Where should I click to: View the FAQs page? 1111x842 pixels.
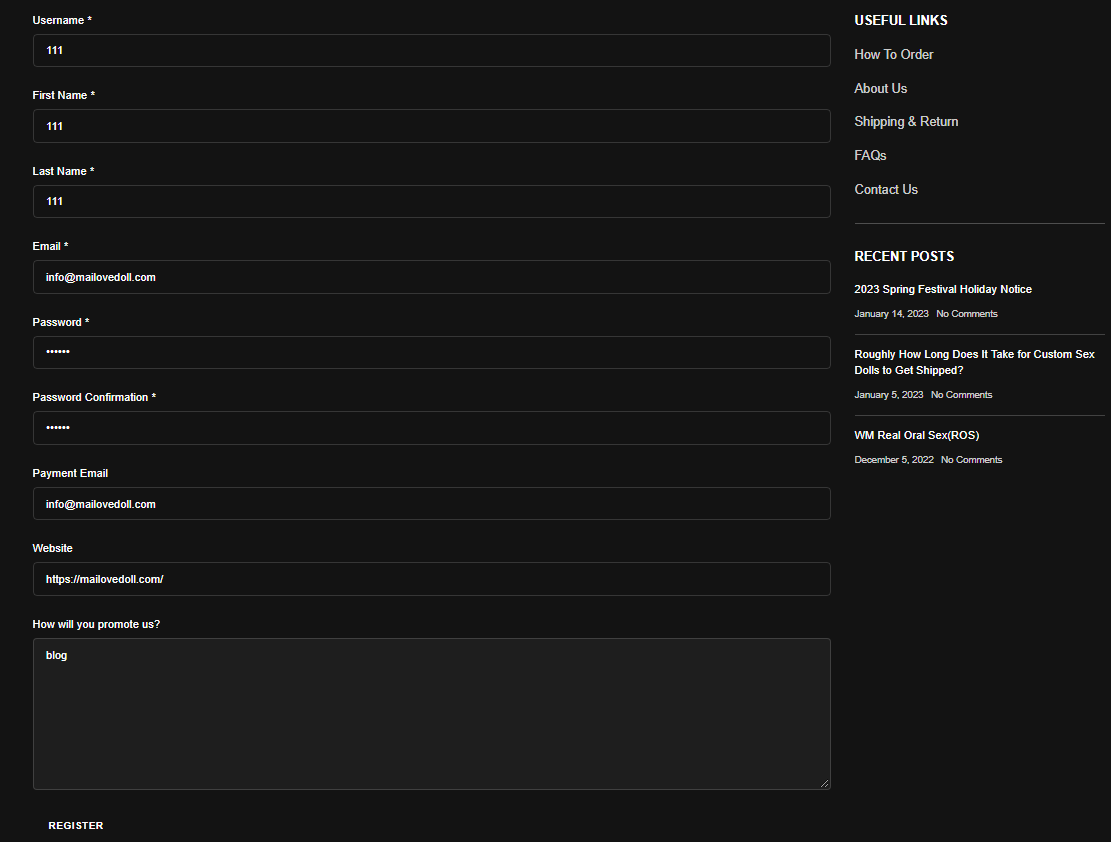pyautogui.click(x=870, y=155)
